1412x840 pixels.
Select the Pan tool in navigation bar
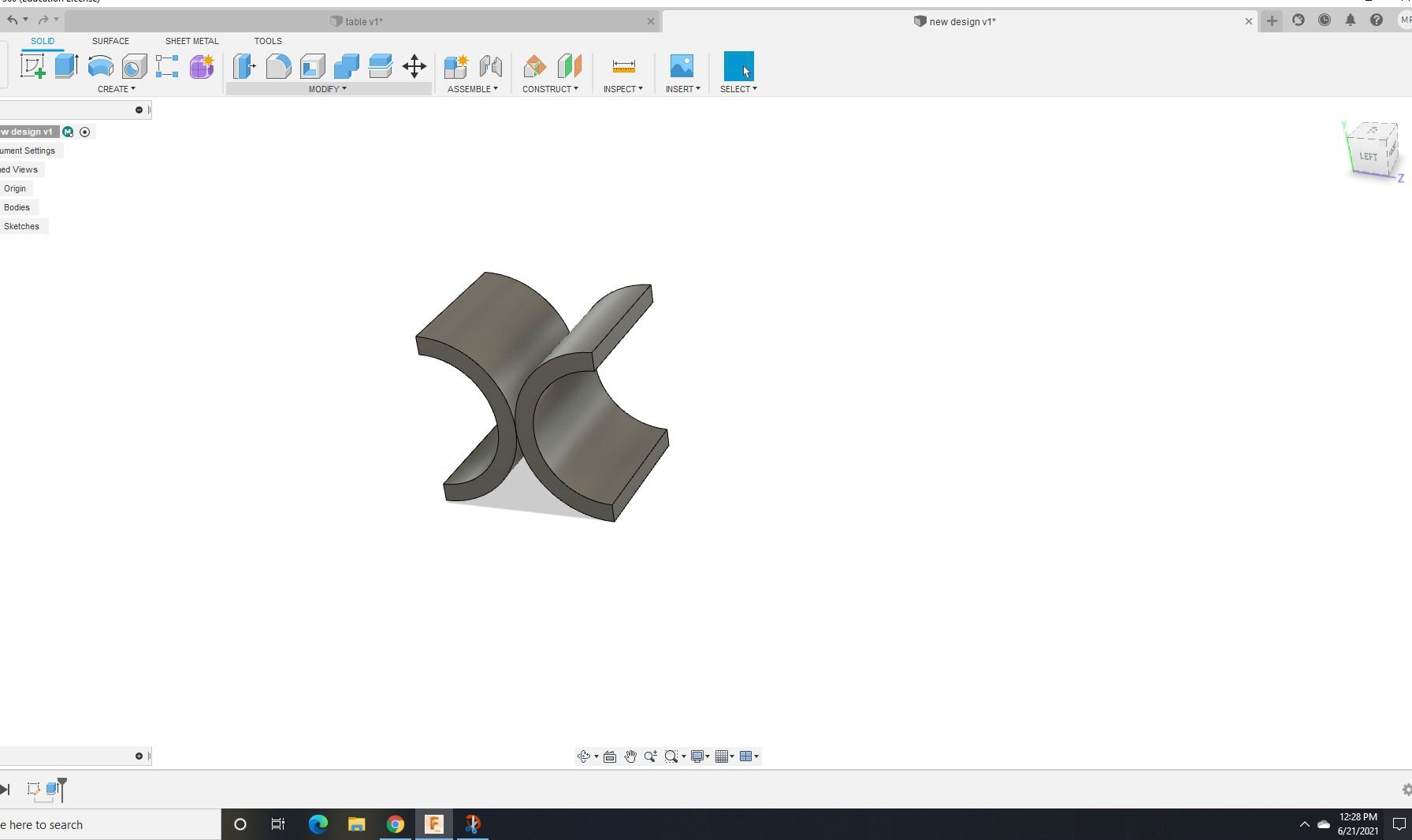point(630,756)
